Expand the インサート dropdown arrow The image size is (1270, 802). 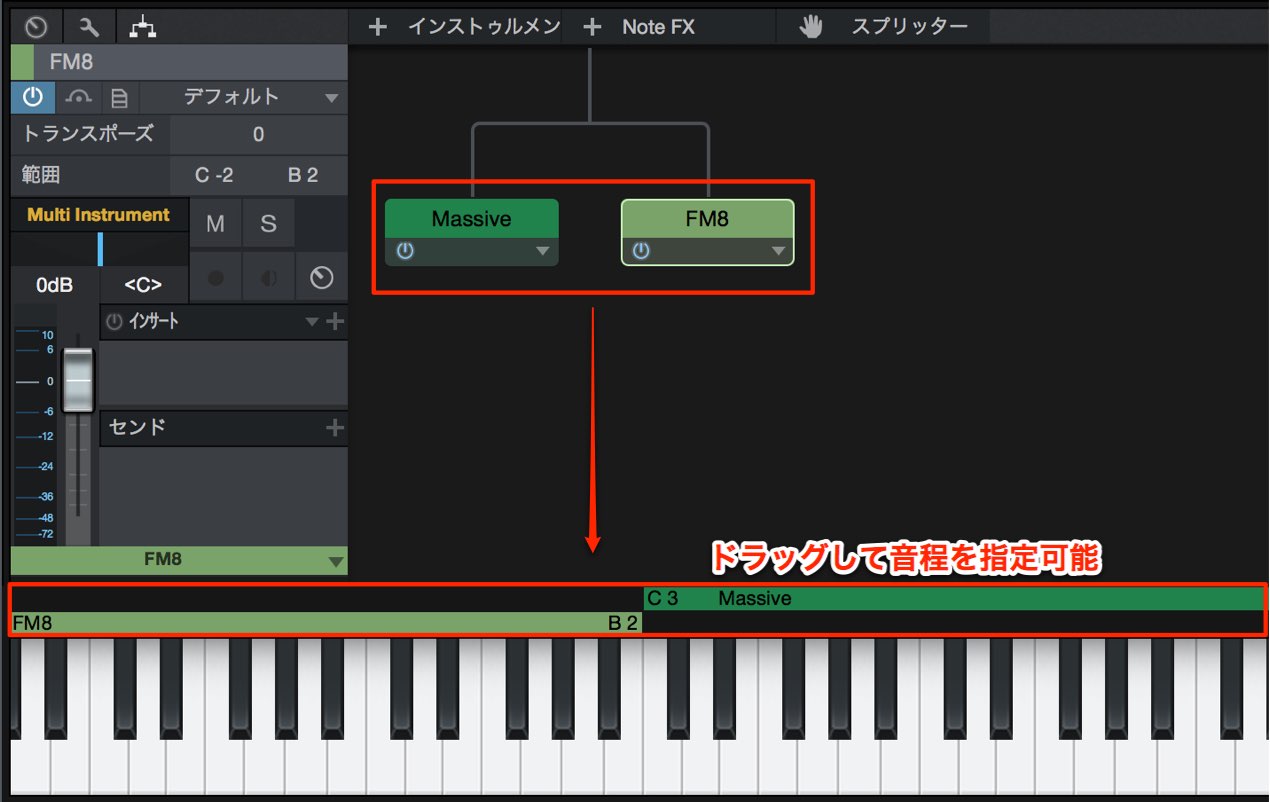point(311,322)
